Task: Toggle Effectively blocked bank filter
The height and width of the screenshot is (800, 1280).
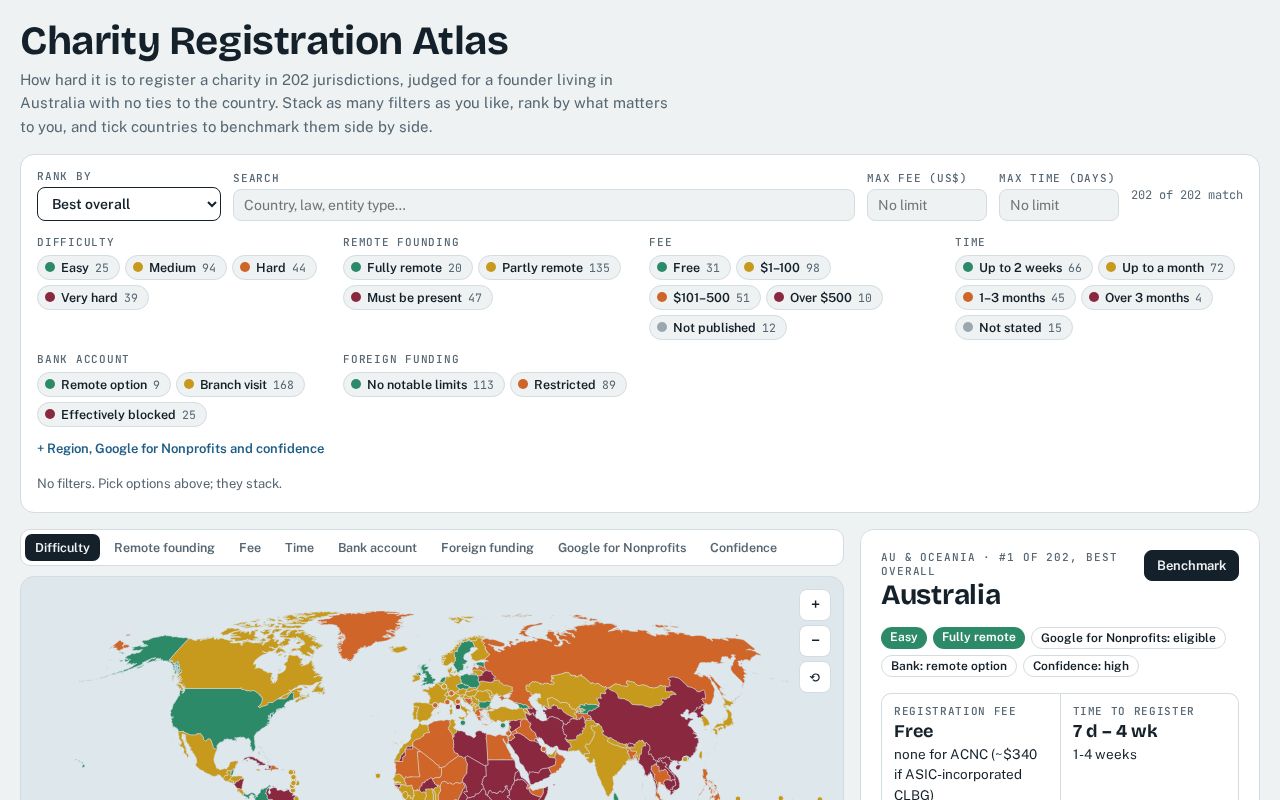Action: (x=122, y=415)
